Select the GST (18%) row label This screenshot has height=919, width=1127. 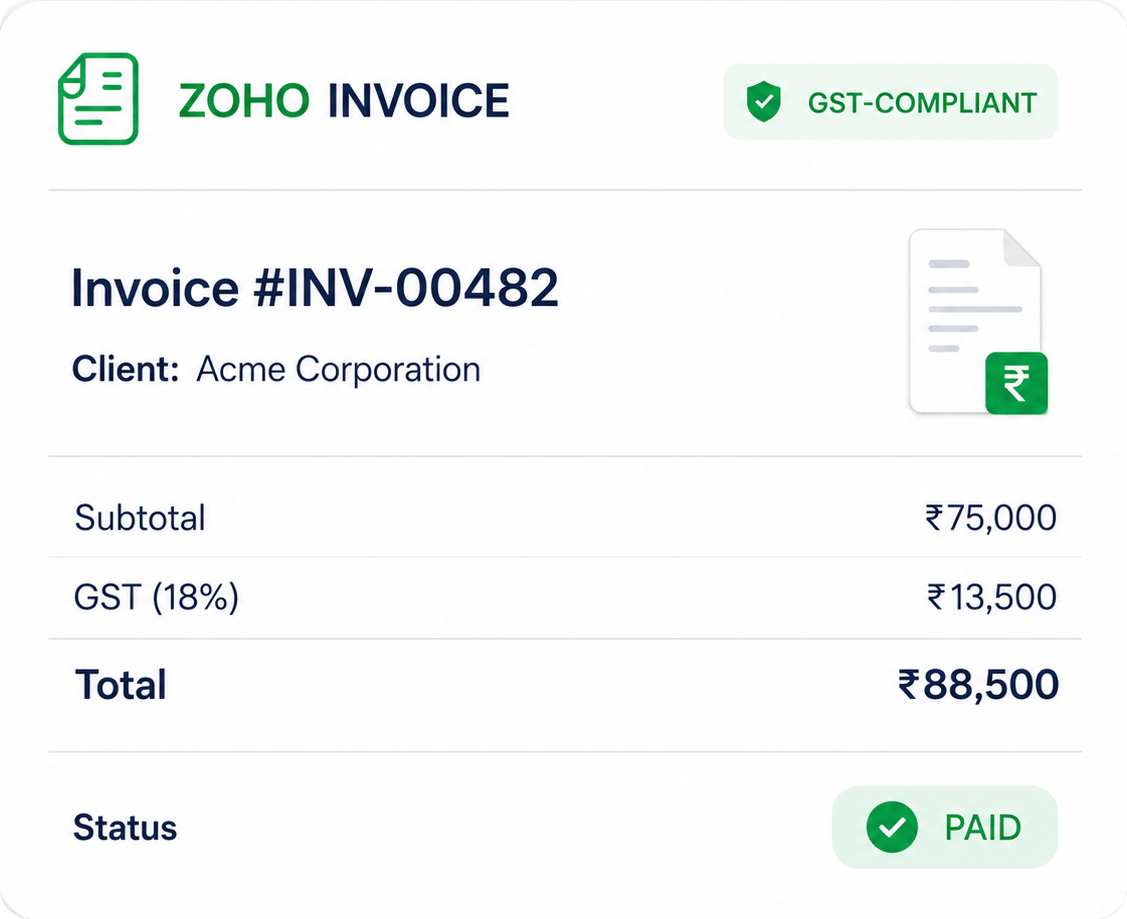coord(156,597)
